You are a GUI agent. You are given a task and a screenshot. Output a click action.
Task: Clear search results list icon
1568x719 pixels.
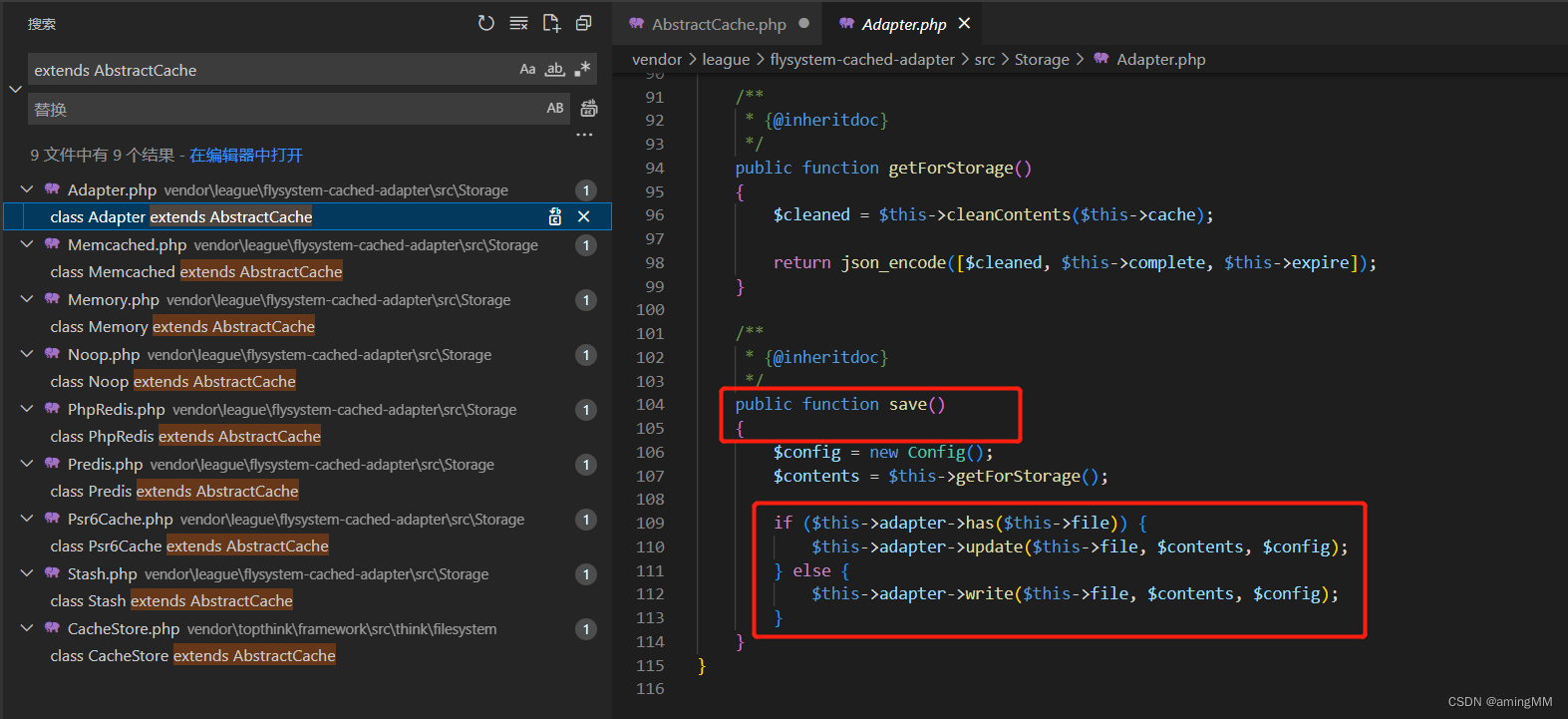coord(519,23)
